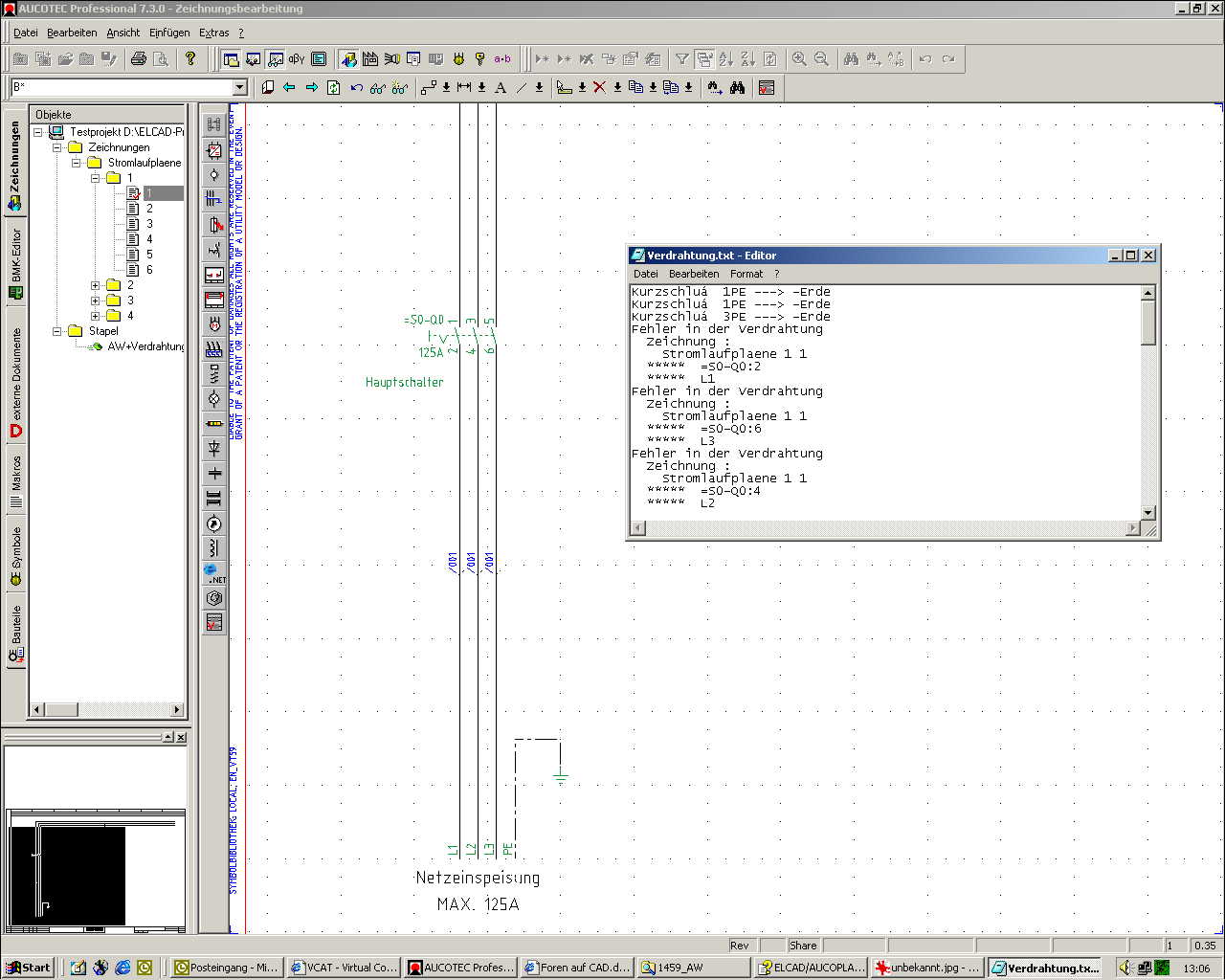1225x980 pixels.
Task: Click the cyan left arrow navigation icon
Action: [289, 88]
